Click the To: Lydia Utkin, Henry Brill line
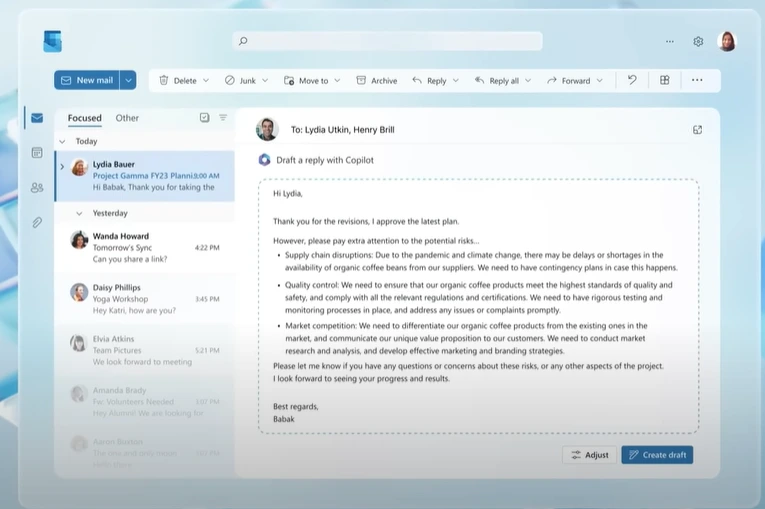The image size is (765, 509). tap(342, 130)
